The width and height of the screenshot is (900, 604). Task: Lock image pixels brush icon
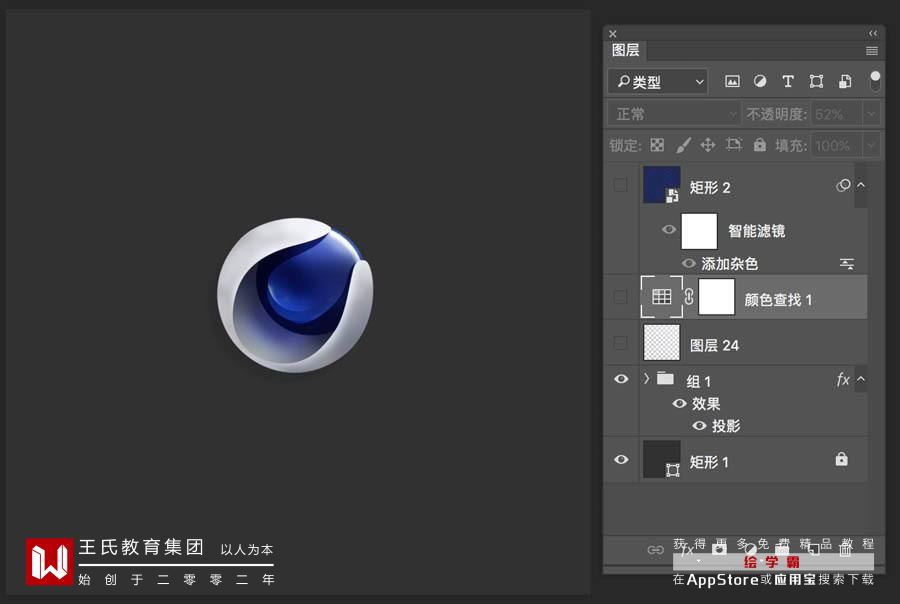point(683,145)
